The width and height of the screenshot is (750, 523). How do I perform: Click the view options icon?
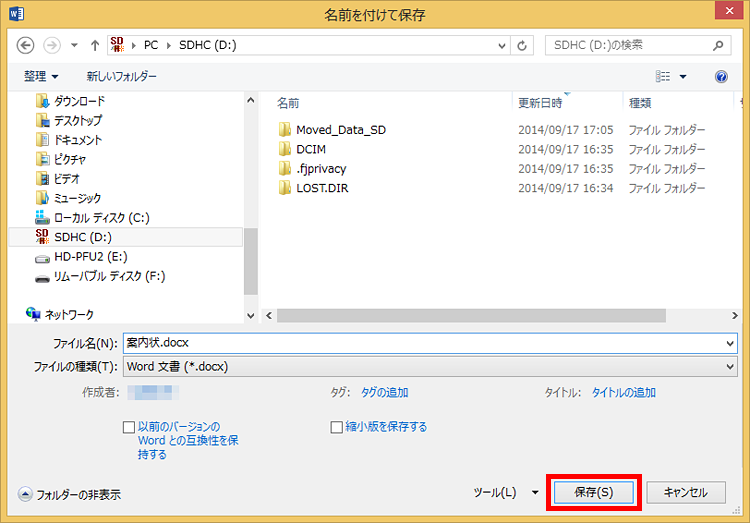tap(662, 77)
